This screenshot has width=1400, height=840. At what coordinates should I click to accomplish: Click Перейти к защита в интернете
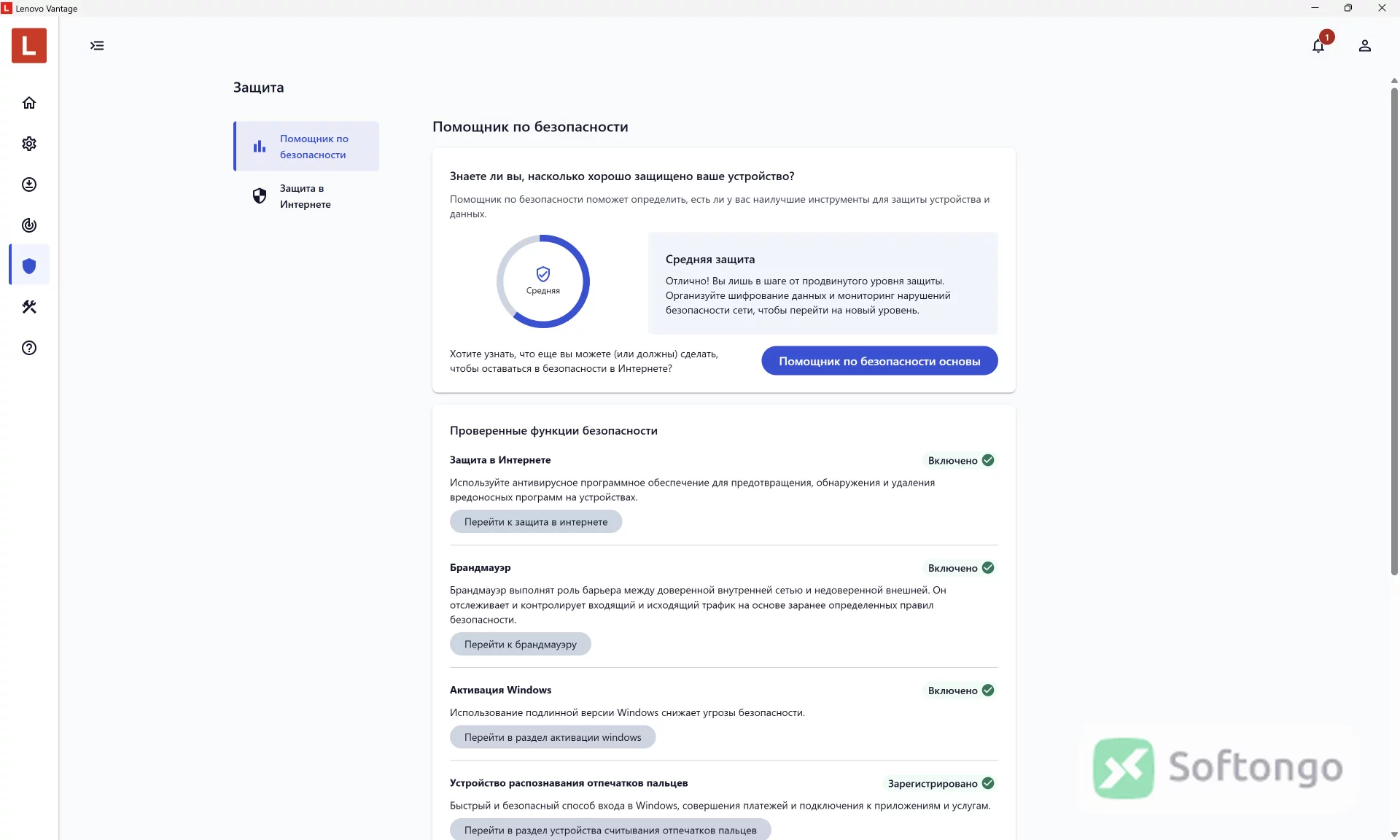(536, 522)
